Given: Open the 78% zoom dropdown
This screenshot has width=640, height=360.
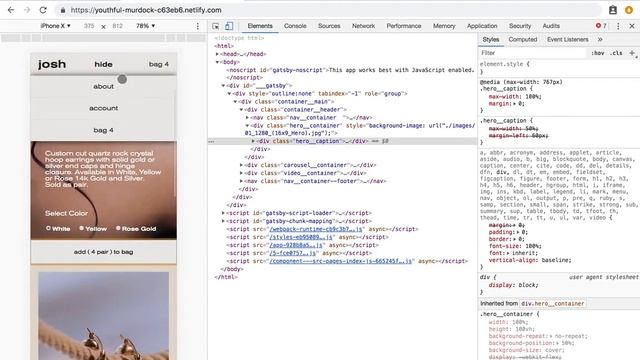Looking at the screenshot, I should point(146,26).
